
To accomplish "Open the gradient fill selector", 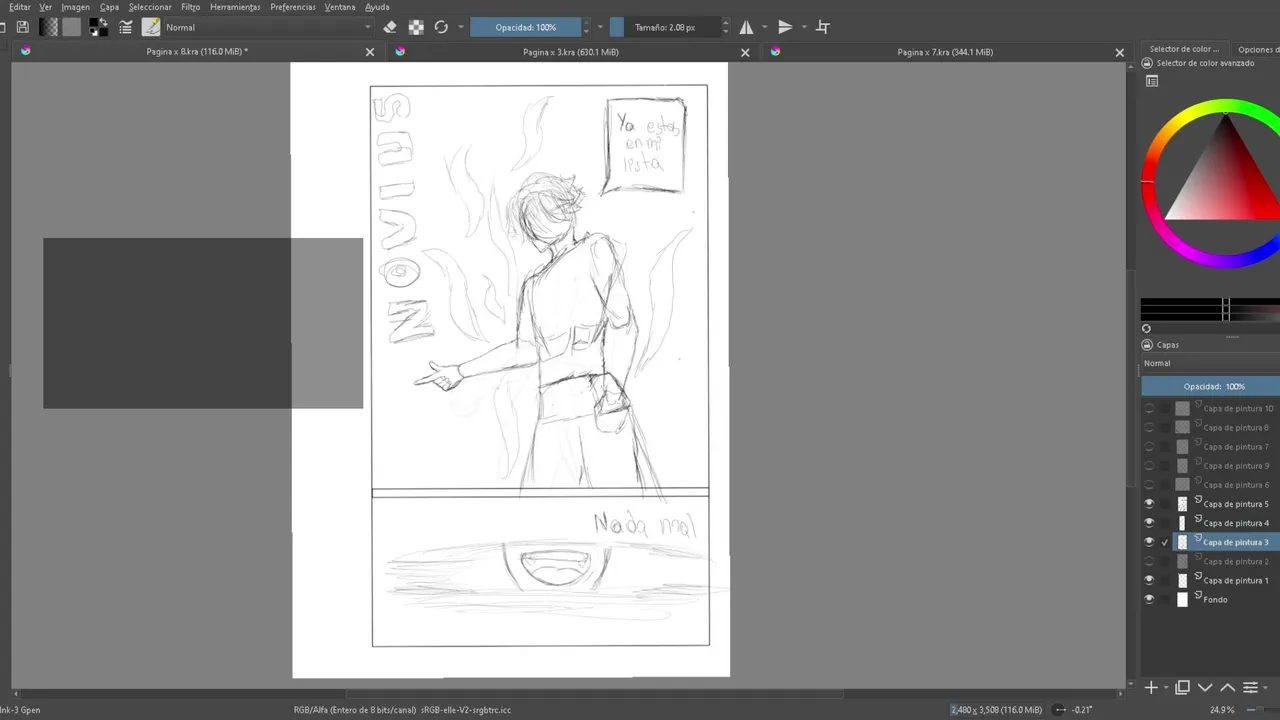I will click(48, 27).
